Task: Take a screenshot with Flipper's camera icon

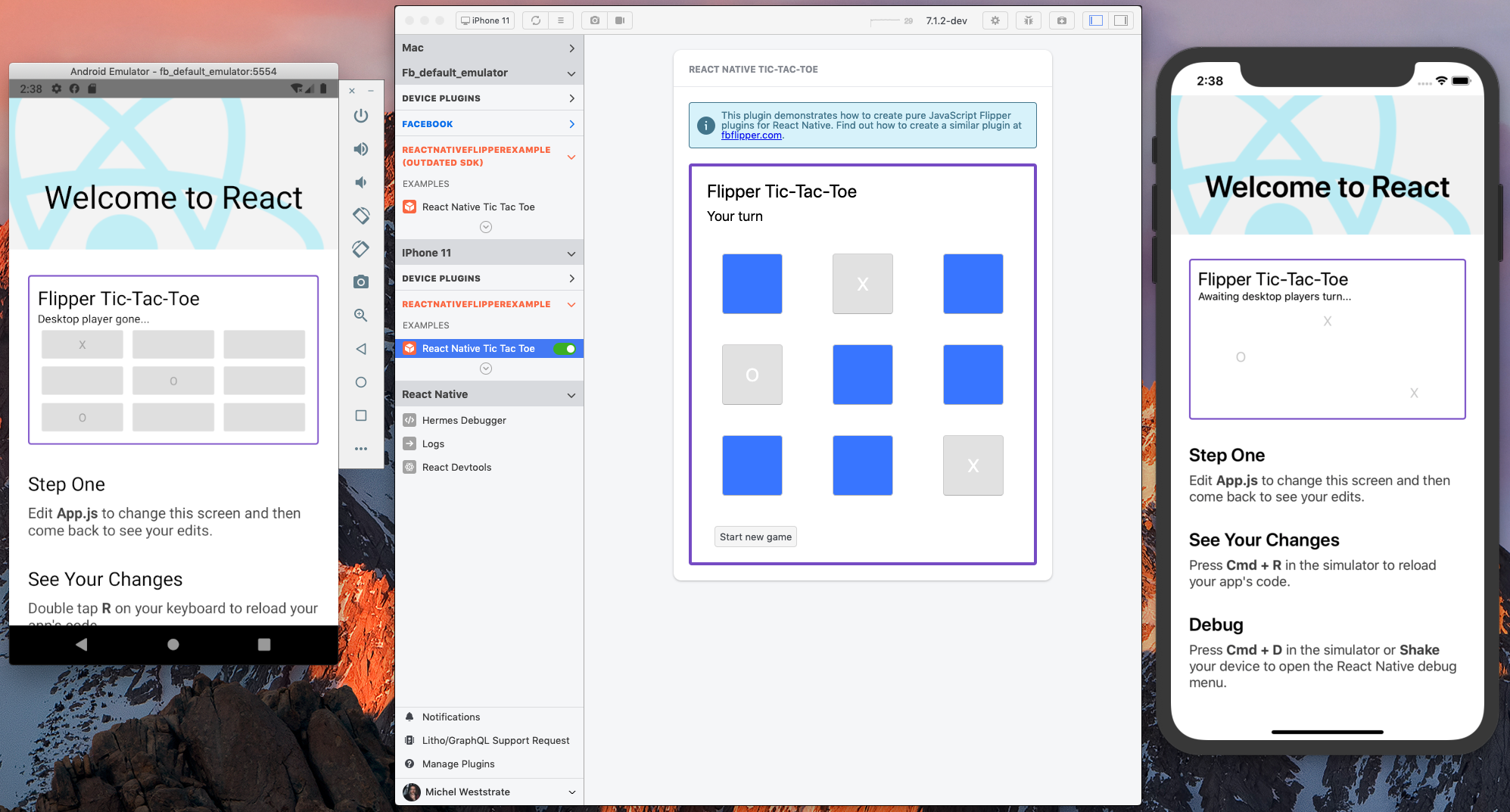Action: click(x=595, y=20)
